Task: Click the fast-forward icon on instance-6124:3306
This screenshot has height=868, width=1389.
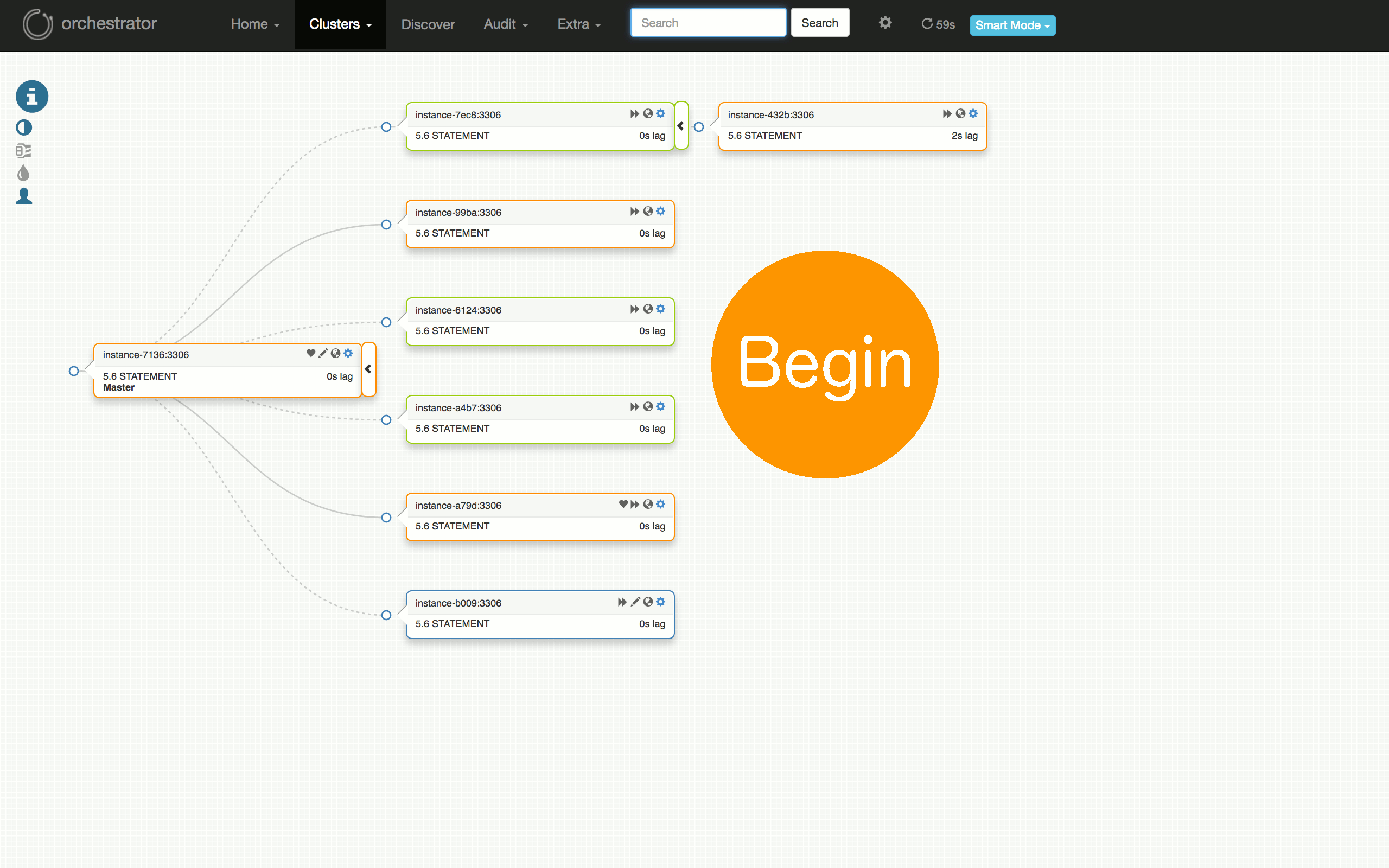Action: pyautogui.click(x=634, y=309)
